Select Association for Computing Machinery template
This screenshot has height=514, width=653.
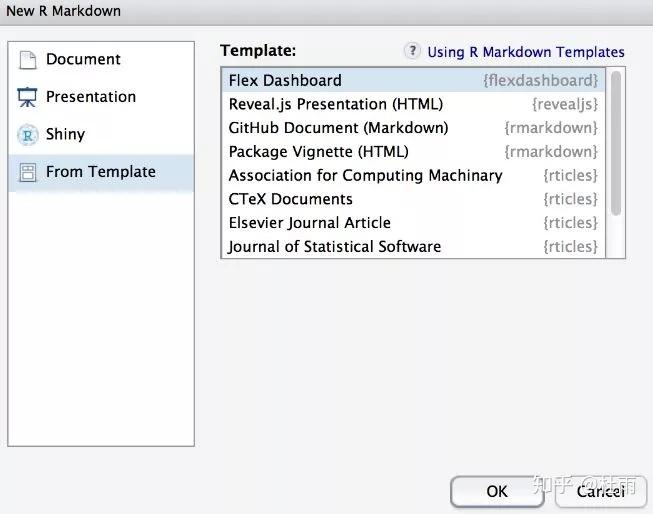[365, 175]
